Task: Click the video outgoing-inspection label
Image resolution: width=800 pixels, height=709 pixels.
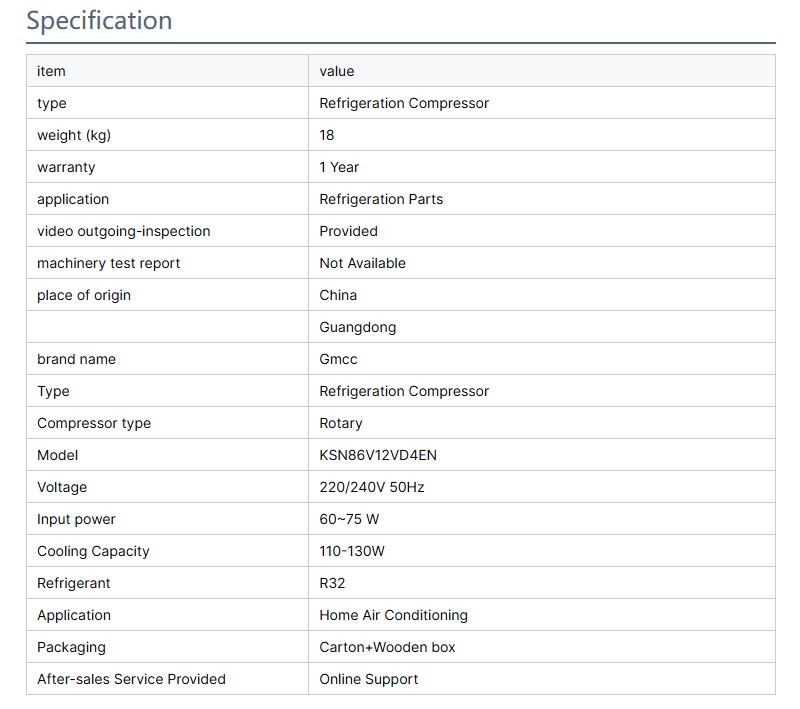Action: point(124,231)
